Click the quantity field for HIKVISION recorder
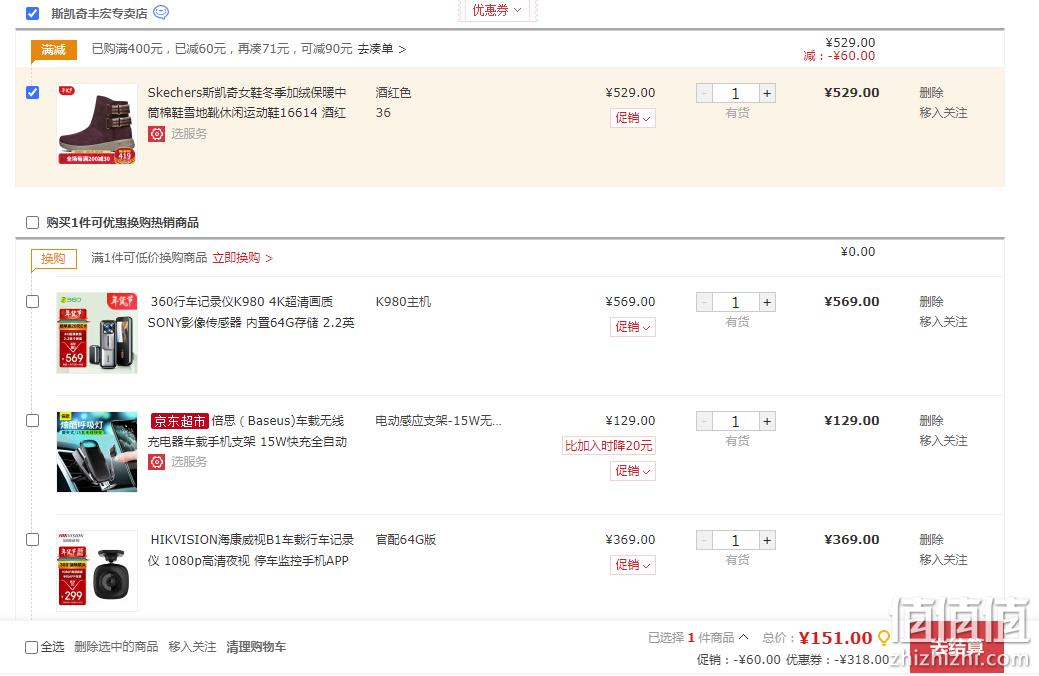1039x676 pixels. pyautogui.click(x=736, y=540)
